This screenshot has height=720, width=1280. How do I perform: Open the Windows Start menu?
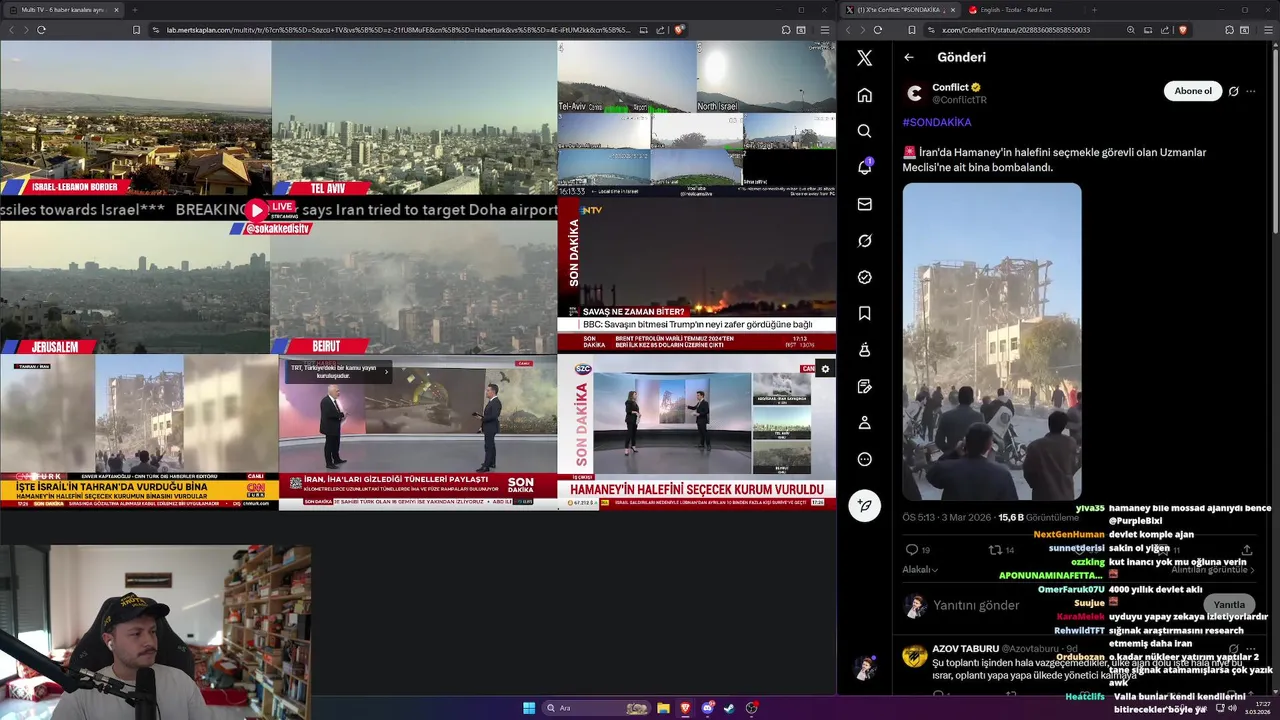[529, 708]
